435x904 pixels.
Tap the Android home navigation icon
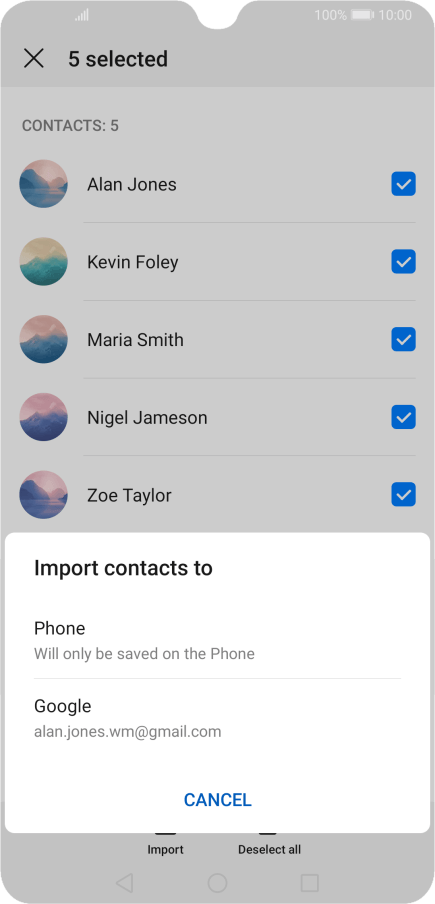coord(217,883)
